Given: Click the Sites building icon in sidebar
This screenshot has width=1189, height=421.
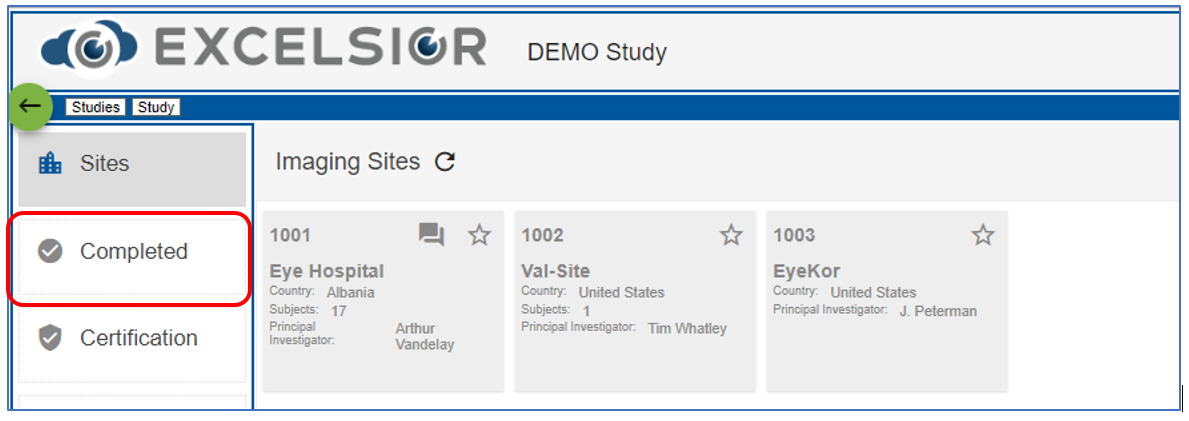Looking at the screenshot, I should tap(50, 163).
